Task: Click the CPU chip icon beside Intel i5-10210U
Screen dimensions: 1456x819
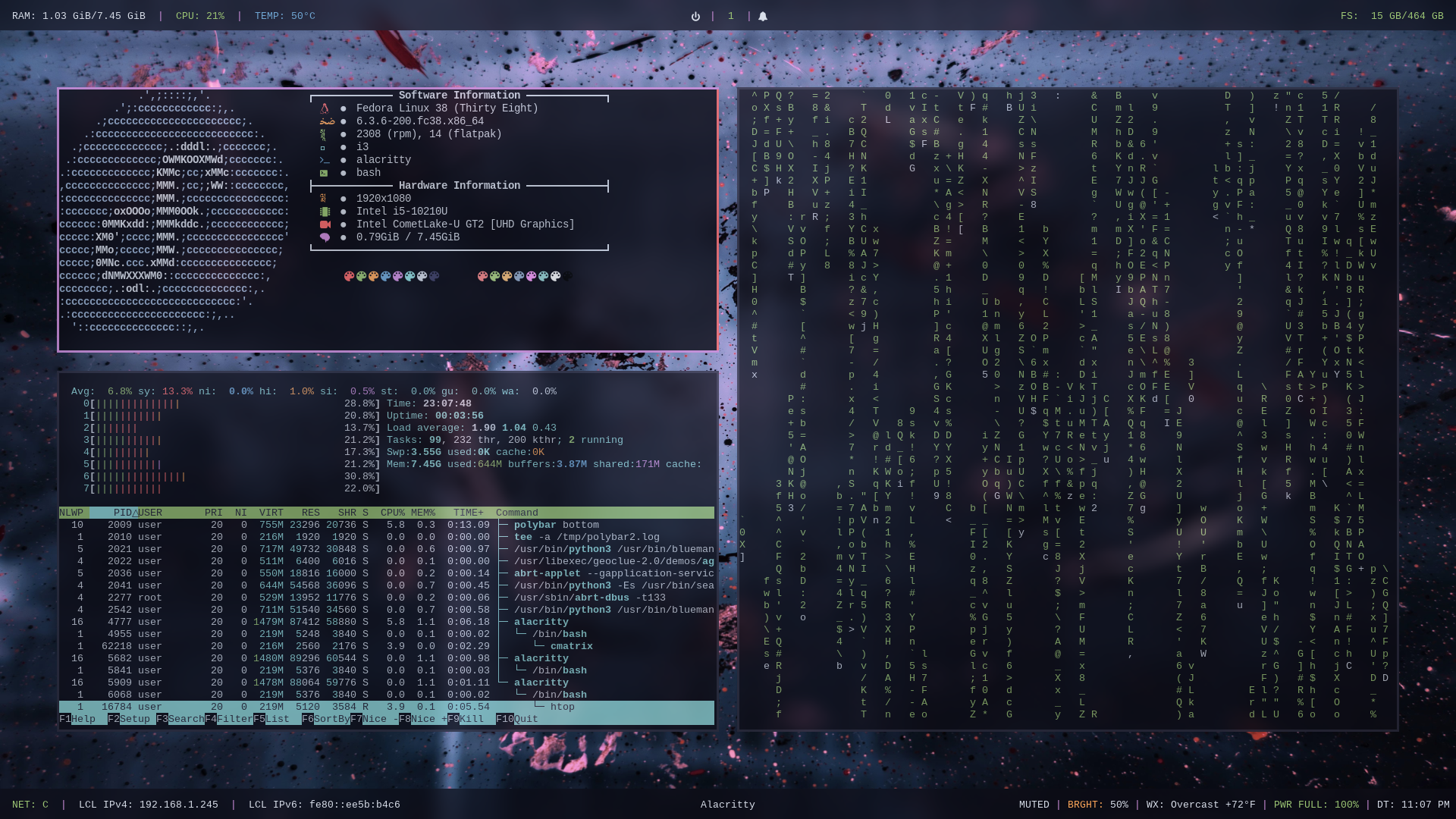Action: pyautogui.click(x=325, y=212)
